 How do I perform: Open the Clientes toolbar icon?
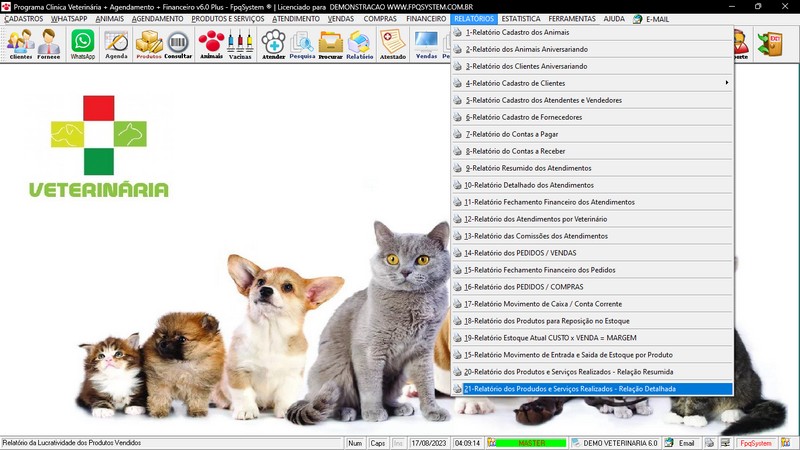pyautogui.click(x=21, y=44)
